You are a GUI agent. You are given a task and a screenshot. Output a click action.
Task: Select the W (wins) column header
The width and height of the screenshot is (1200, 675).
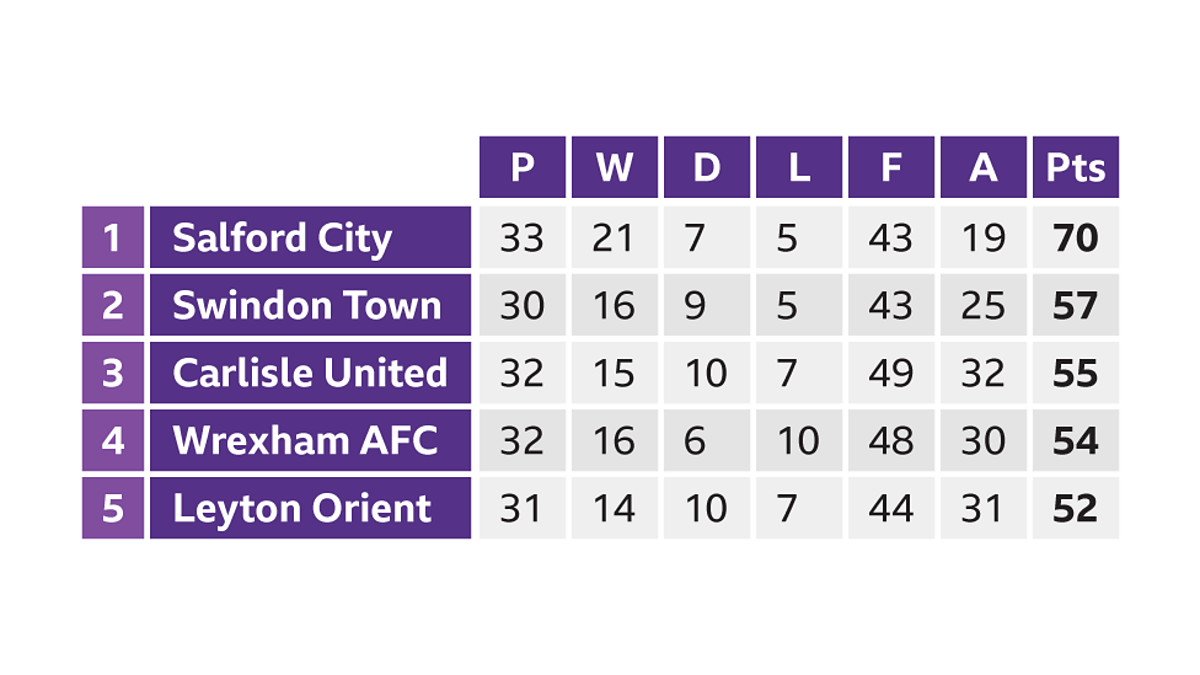tap(614, 168)
